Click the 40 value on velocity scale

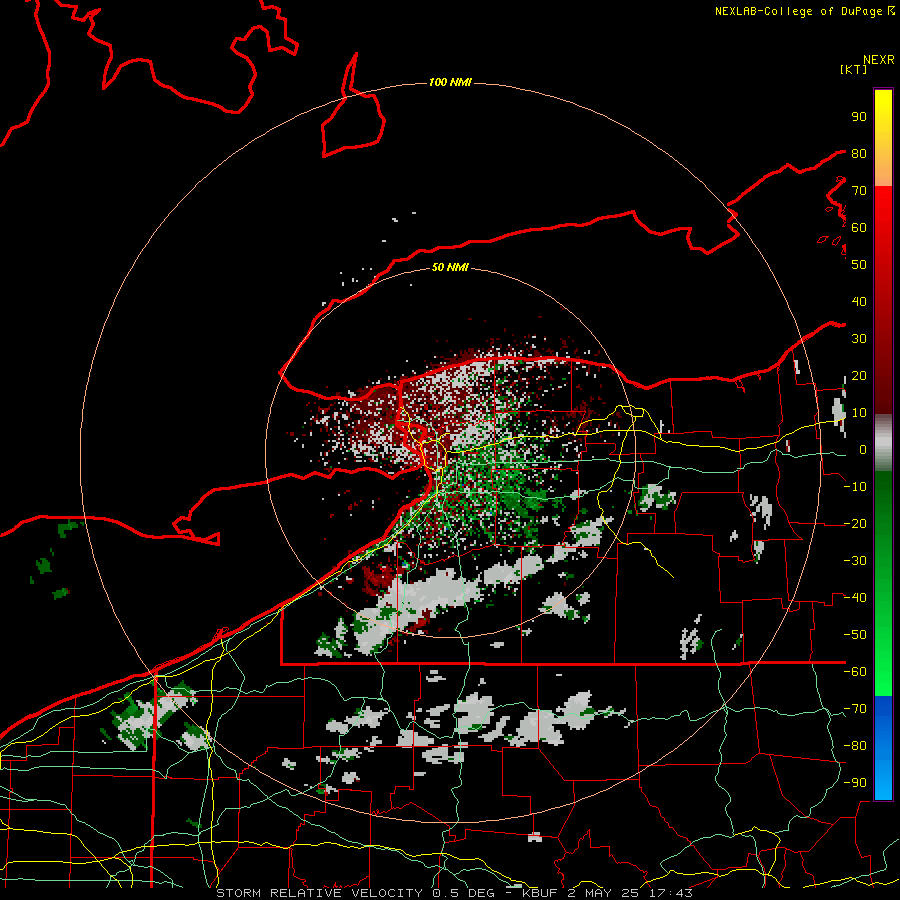pyautogui.click(x=859, y=301)
